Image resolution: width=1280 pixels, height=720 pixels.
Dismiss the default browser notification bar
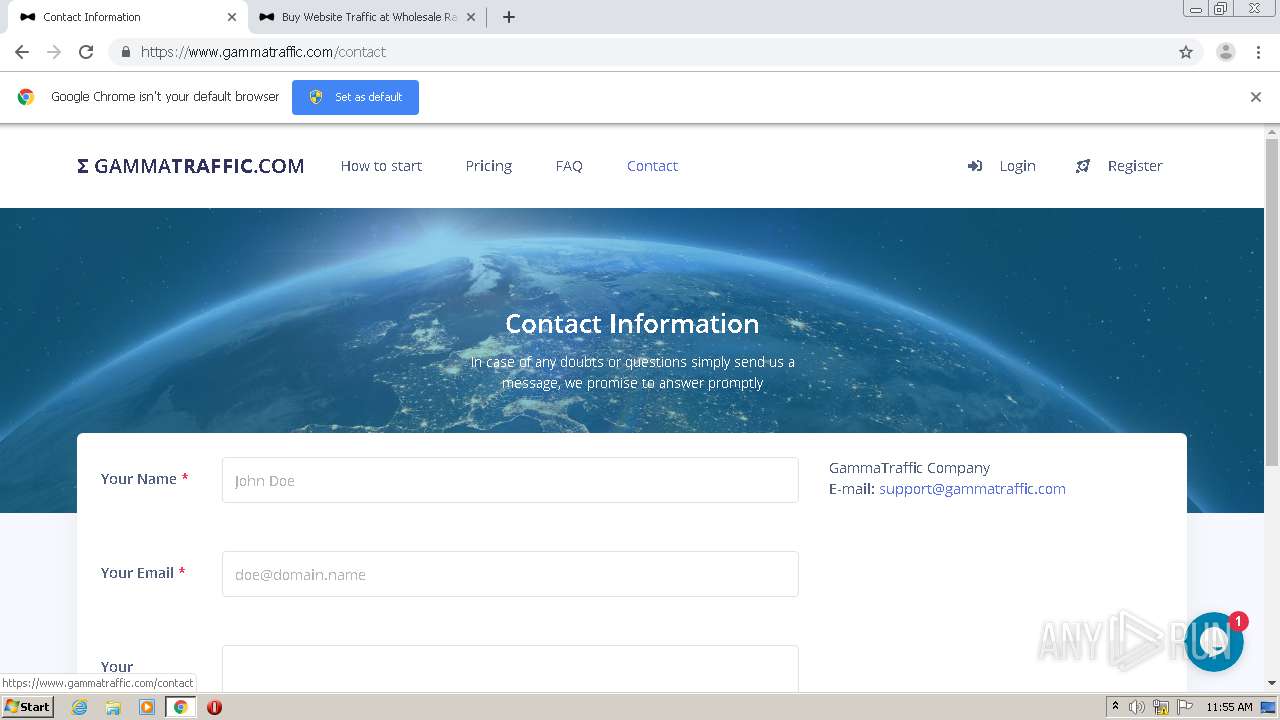[x=1256, y=97]
